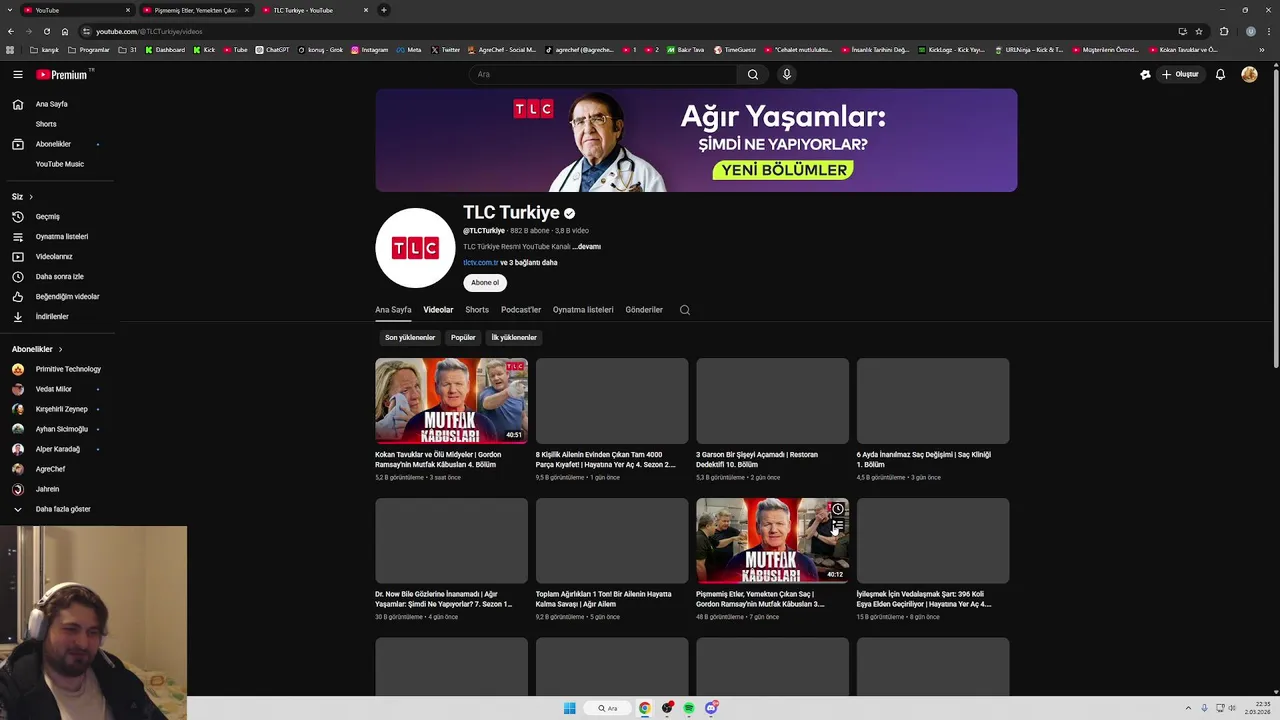Start voice search with microphone icon
Viewport: 1280px width, 720px height.
tap(787, 74)
